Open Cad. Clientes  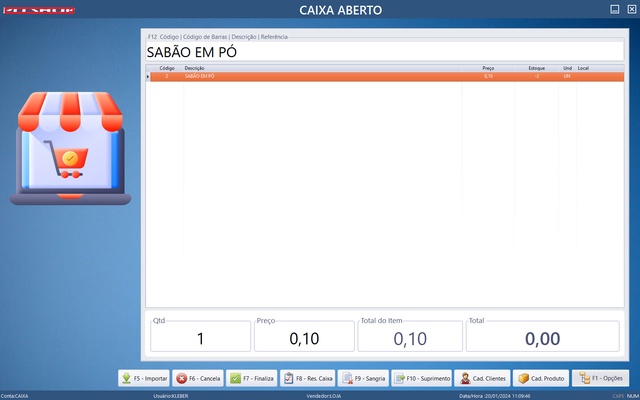click(482, 378)
